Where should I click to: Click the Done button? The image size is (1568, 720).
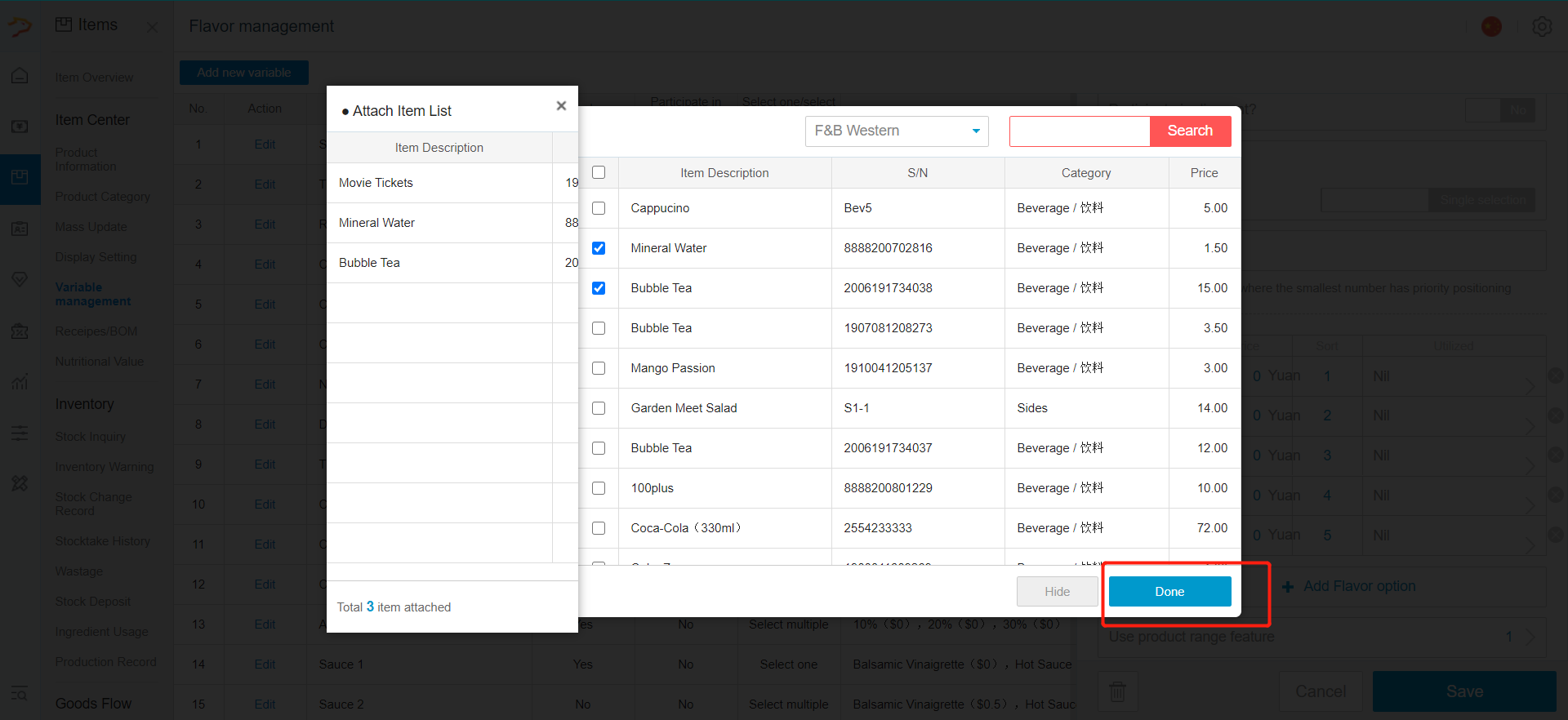coord(1169,592)
